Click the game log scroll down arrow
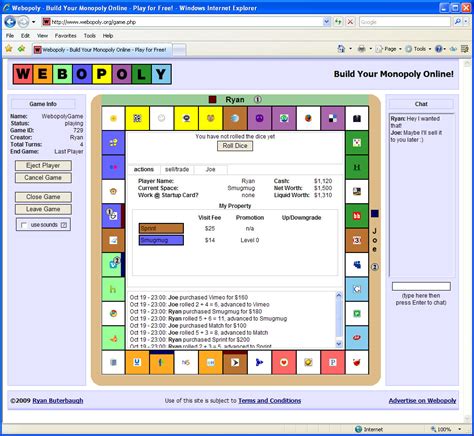 click(x=339, y=344)
